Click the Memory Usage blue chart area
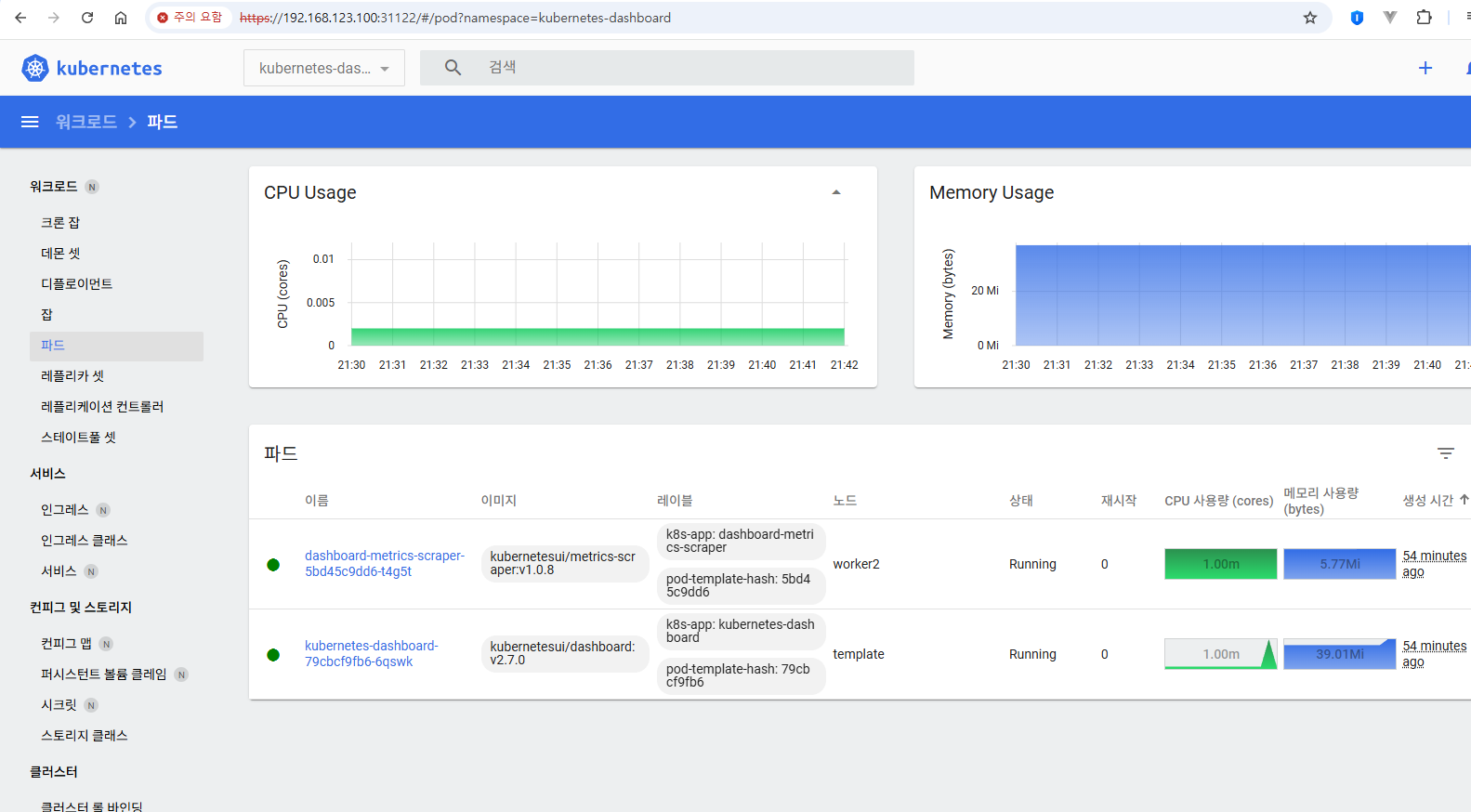 [x=1243, y=295]
